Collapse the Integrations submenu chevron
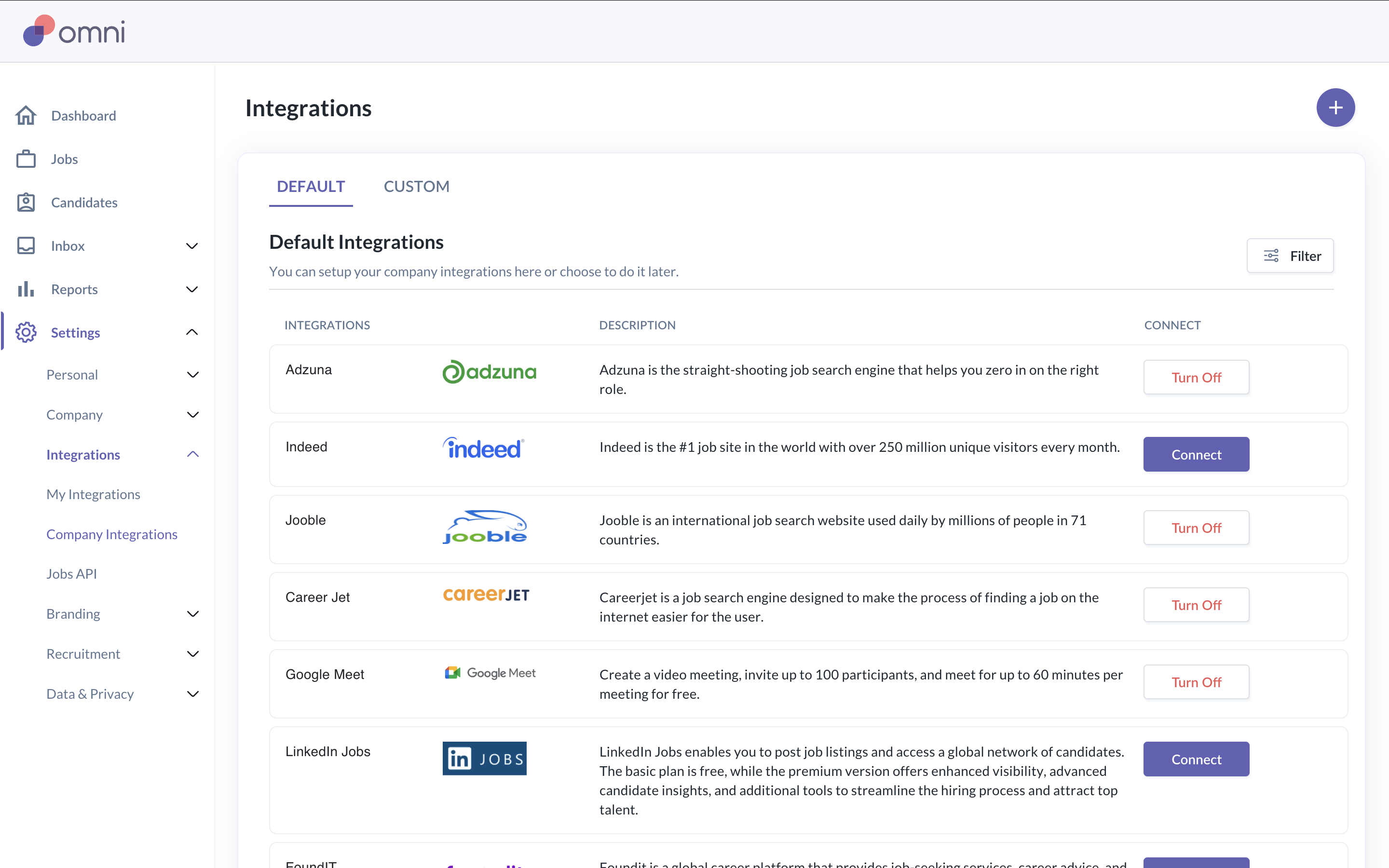 pos(193,455)
